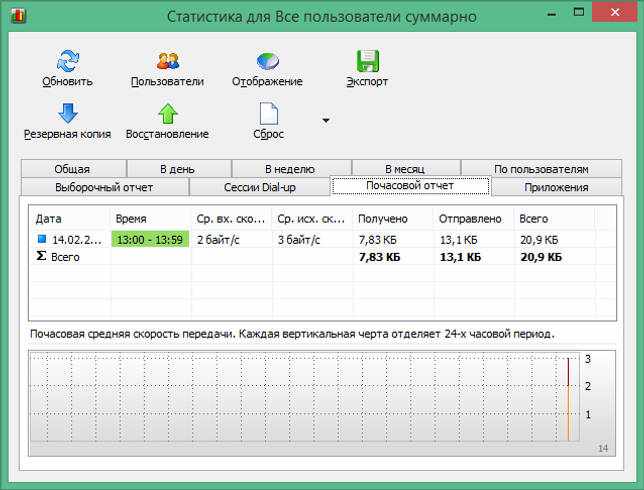Click the Восстановление label under the toolbar icon
The width and height of the screenshot is (644, 490).
[x=168, y=134]
